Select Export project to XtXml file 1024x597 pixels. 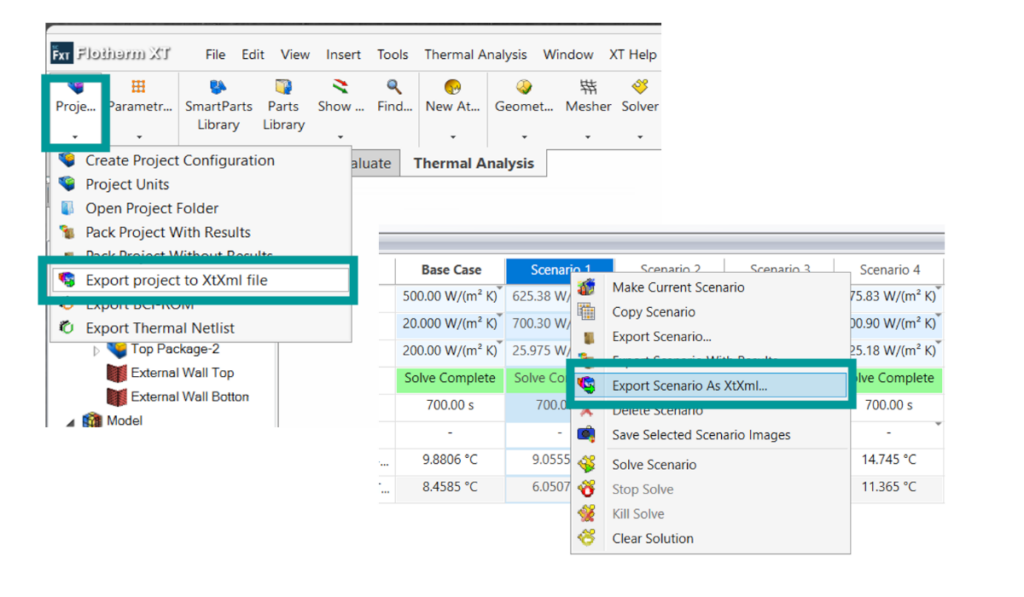click(176, 281)
